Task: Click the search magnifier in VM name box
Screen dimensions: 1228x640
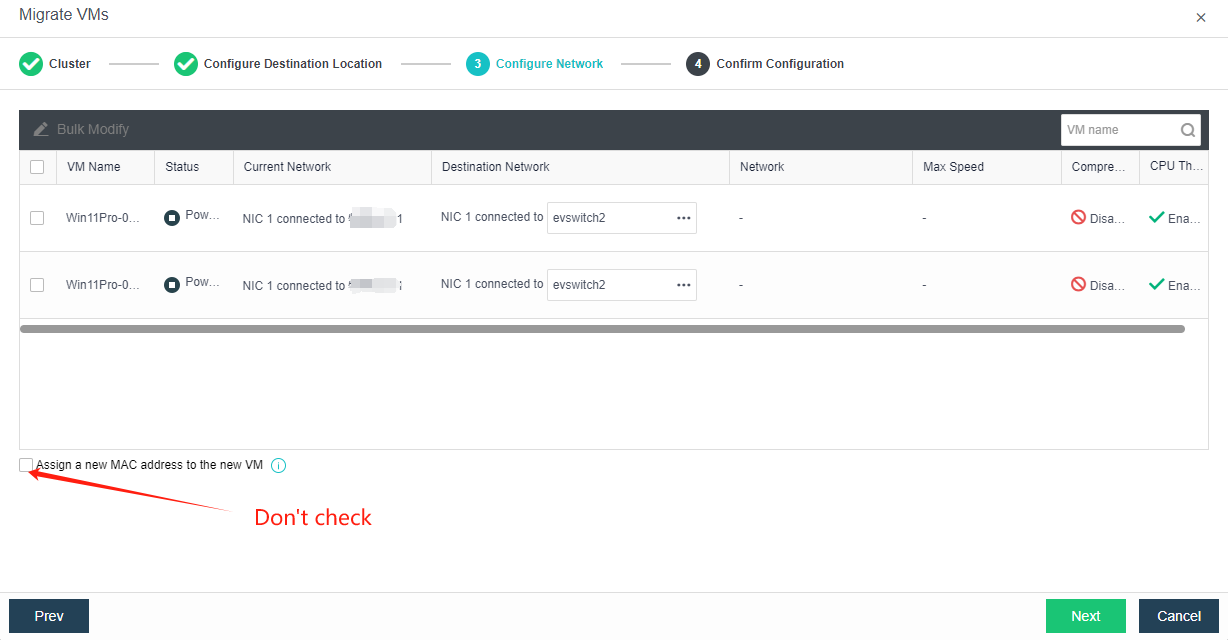Action: tap(1188, 130)
